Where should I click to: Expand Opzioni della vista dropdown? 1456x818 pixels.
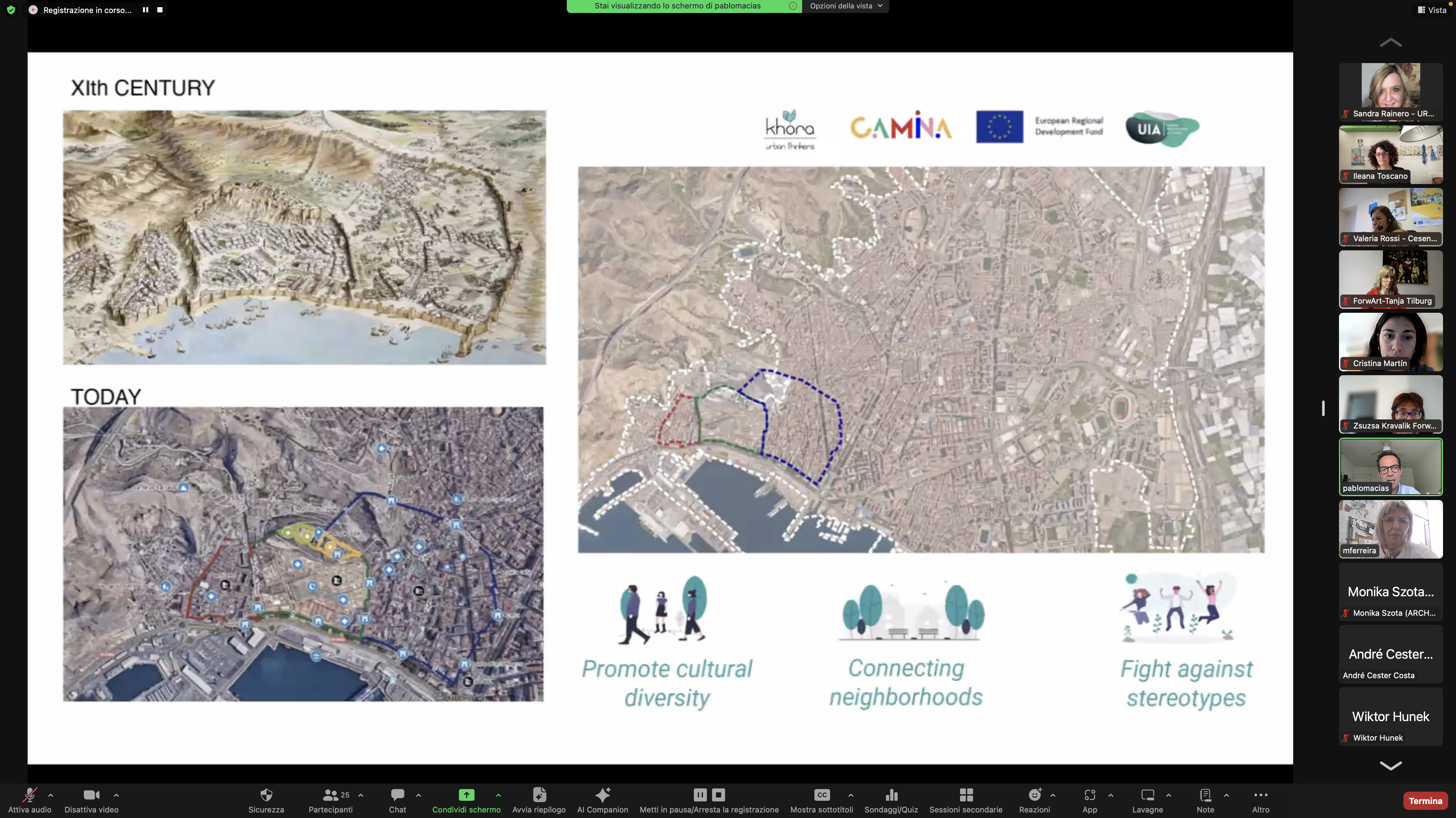coord(846,6)
